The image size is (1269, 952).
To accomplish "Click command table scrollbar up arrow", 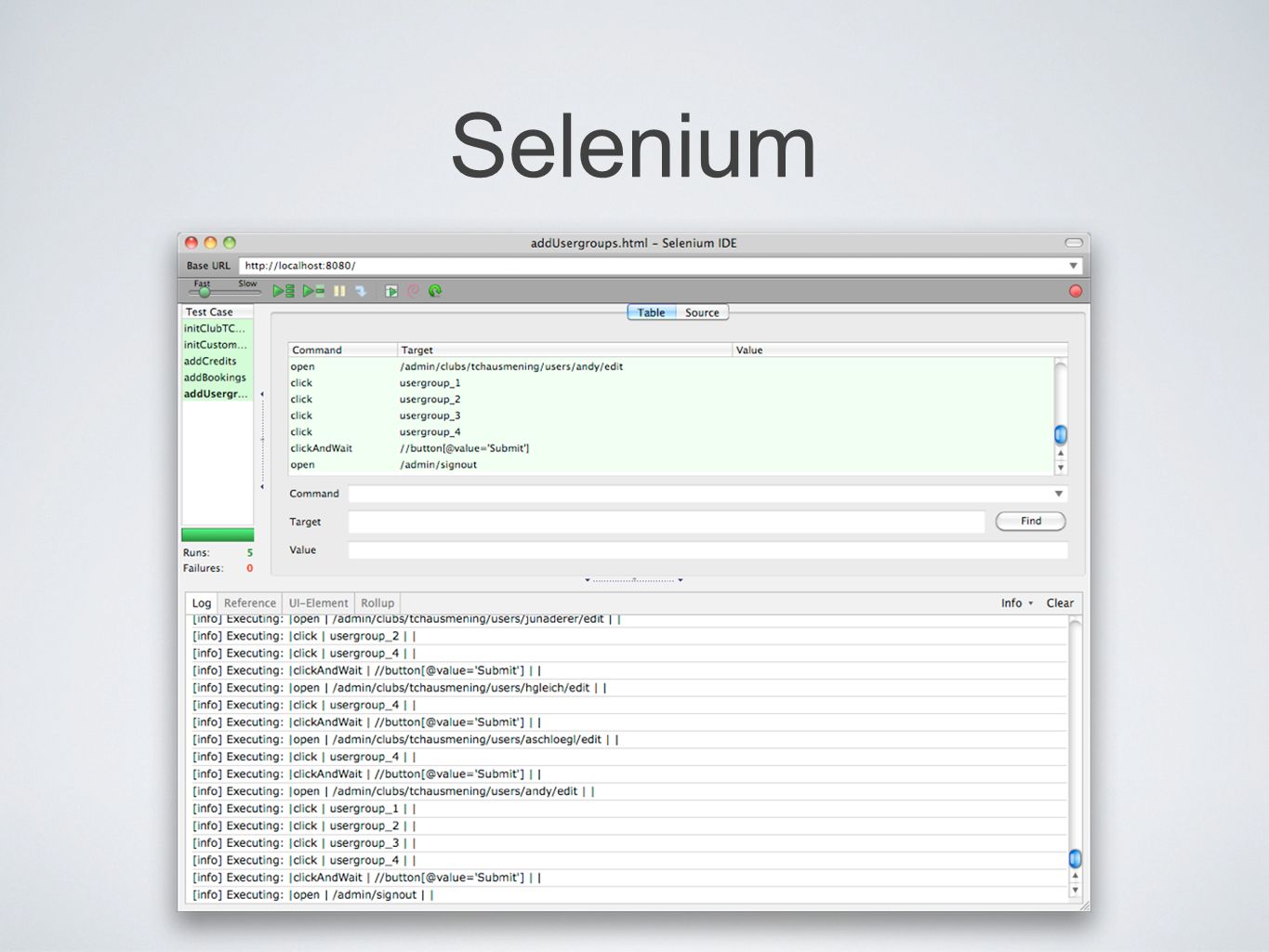I will (1061, 454).
